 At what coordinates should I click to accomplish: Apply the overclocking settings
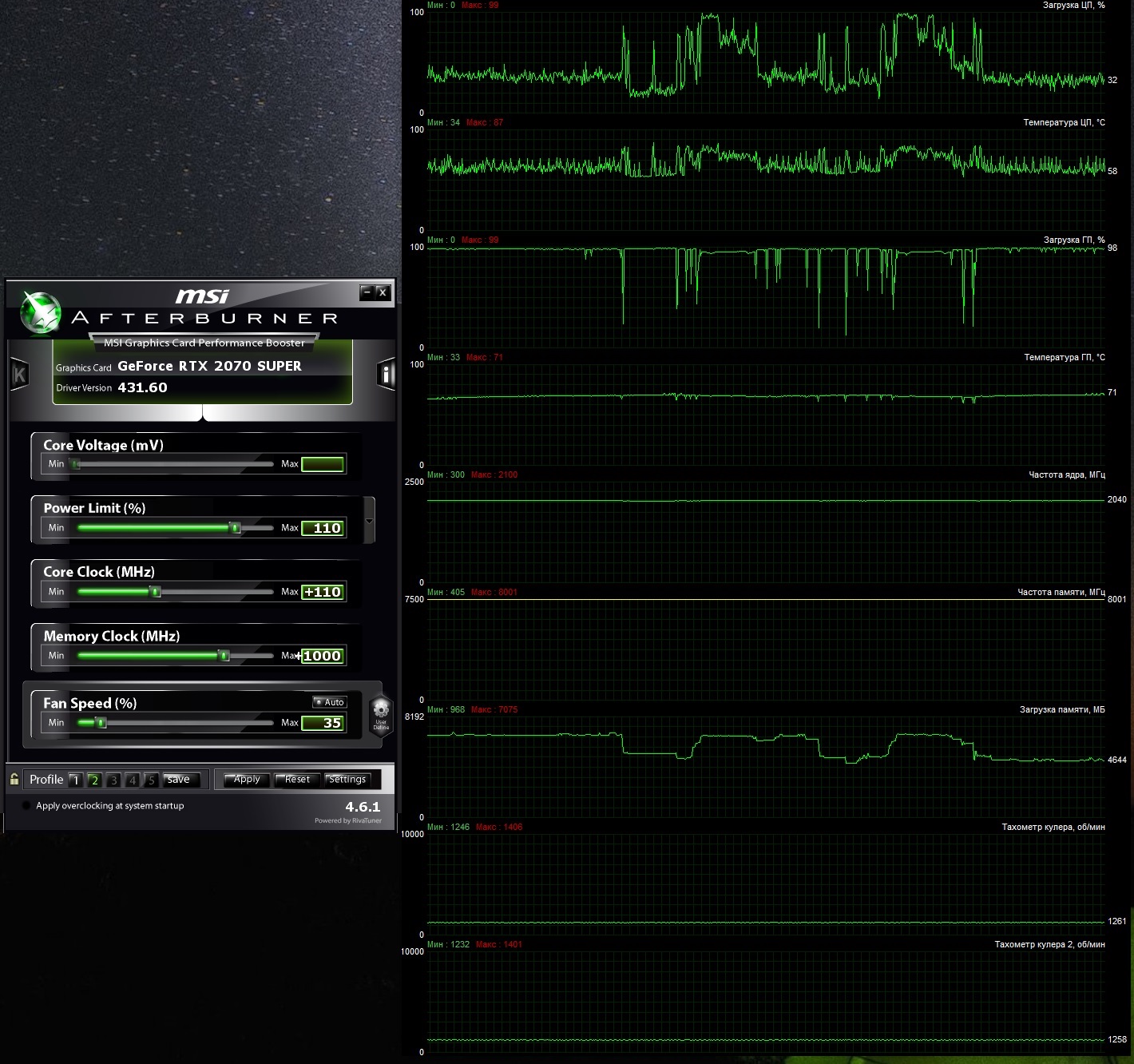click(x=247, y=780)
